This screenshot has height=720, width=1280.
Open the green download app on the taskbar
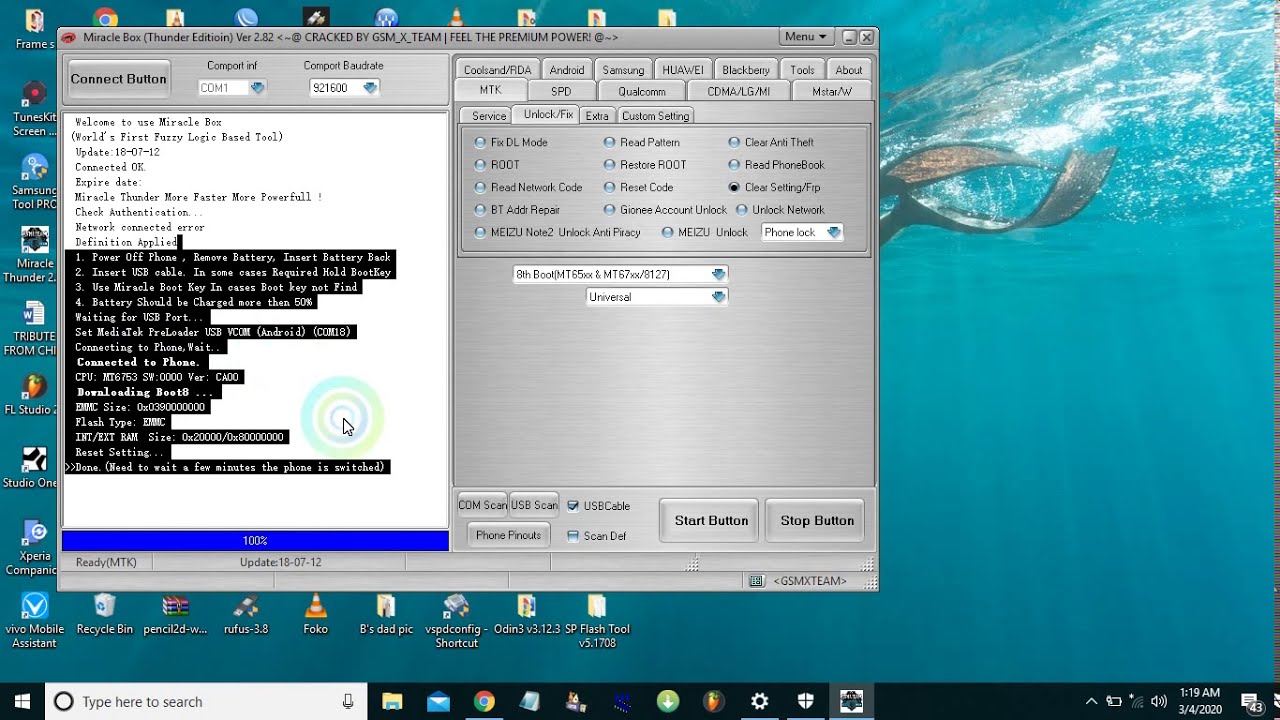[x=668, y=701]
